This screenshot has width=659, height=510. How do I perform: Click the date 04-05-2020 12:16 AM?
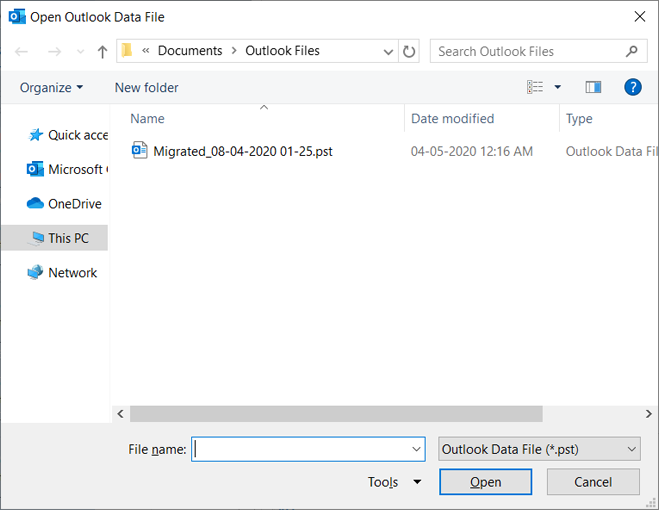pyautogui.click(x=472, y=151)
